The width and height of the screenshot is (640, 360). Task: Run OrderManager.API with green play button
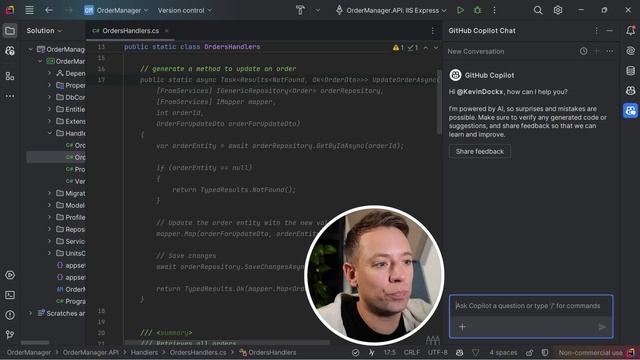pos(460,10)
